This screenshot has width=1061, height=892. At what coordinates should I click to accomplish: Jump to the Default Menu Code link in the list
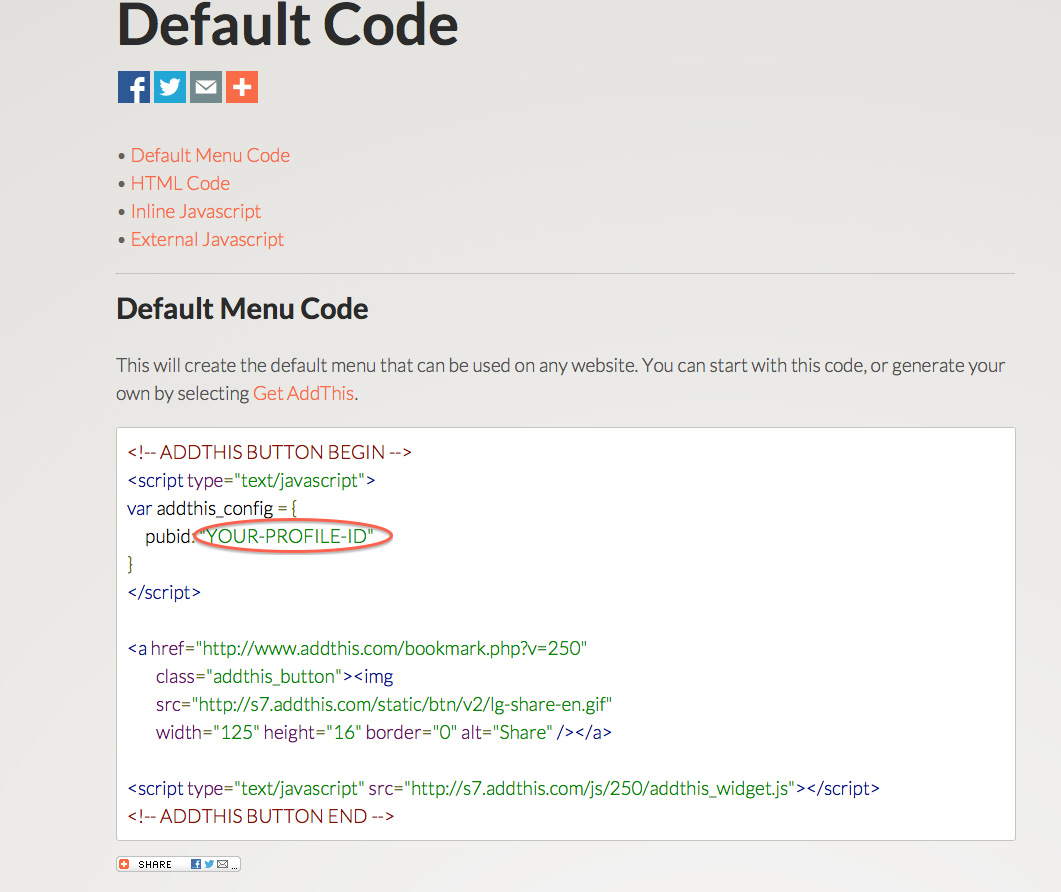pyautogui.click(x=210, y=156)
